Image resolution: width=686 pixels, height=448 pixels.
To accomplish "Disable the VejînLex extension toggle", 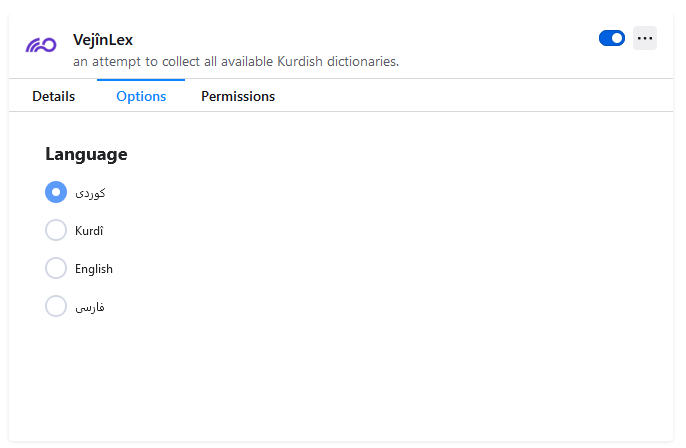I will pyautogui.click(x=612, y=38).
